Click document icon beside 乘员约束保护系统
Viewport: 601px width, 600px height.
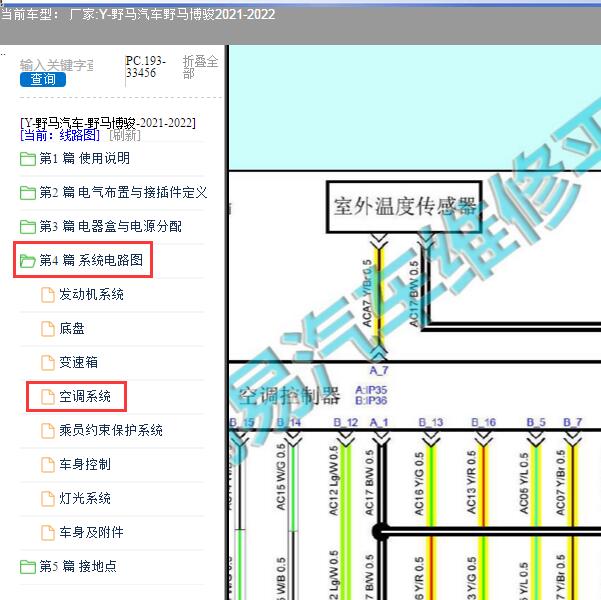[48, 431]
